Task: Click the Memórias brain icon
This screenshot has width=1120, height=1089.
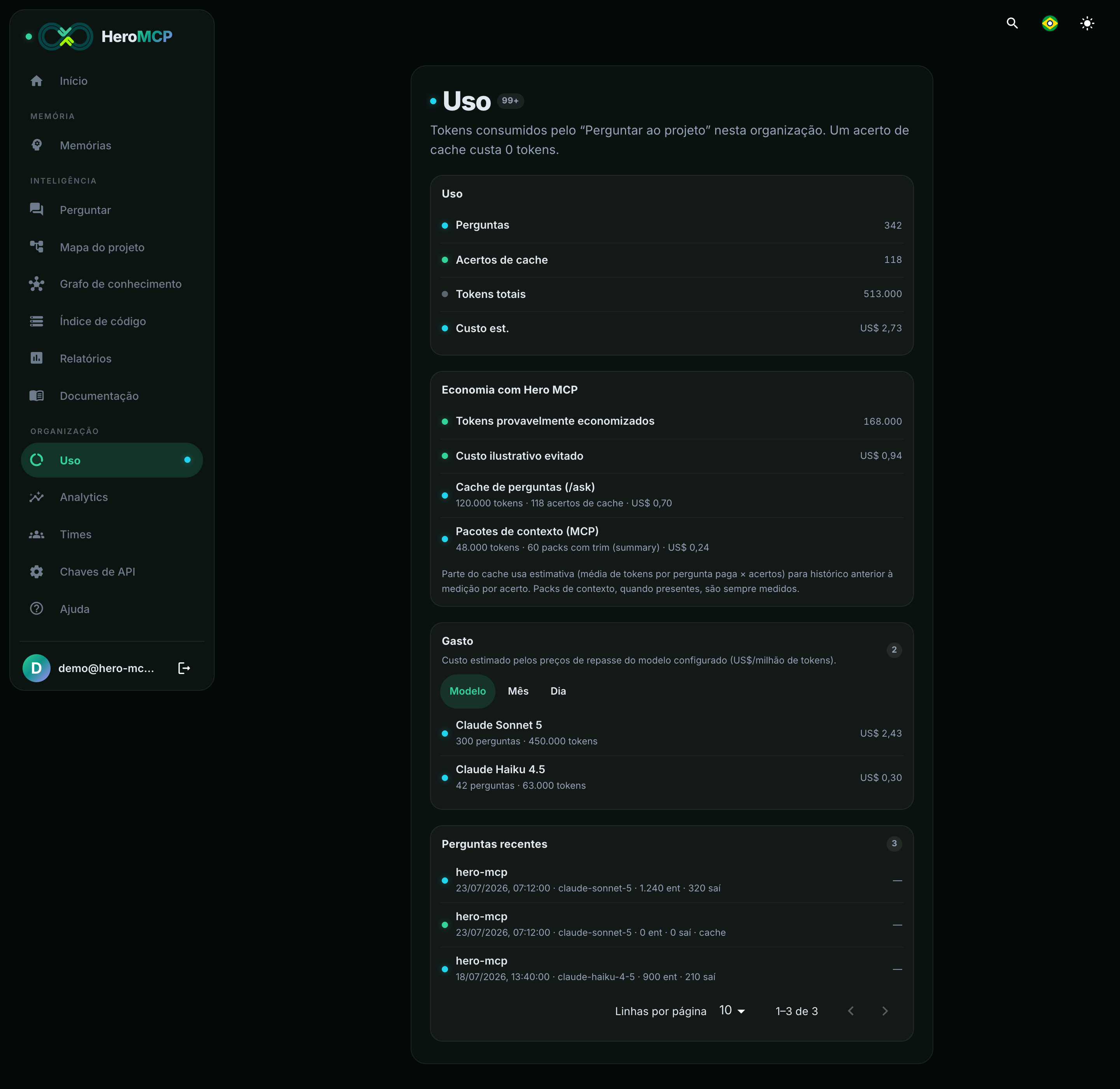Action: (x=37, y=145)
